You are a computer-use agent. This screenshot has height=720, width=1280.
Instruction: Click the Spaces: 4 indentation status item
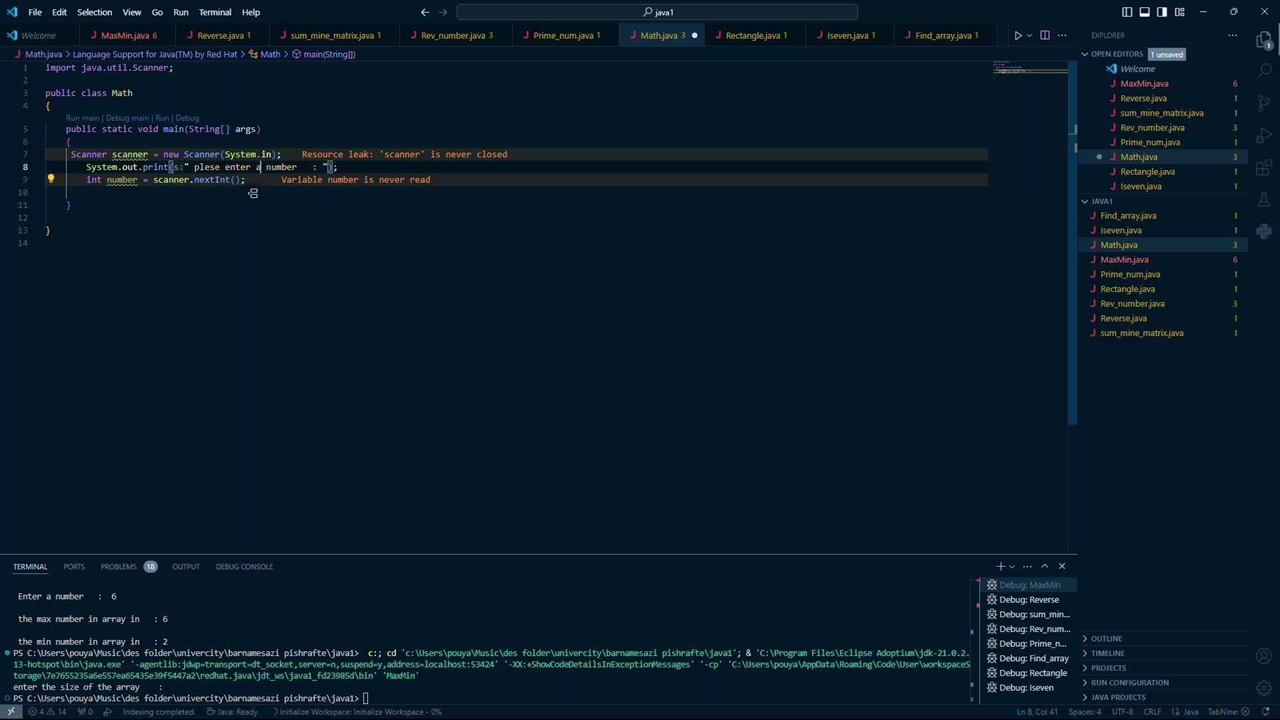pyautogui.click(x=1084, y=712)
